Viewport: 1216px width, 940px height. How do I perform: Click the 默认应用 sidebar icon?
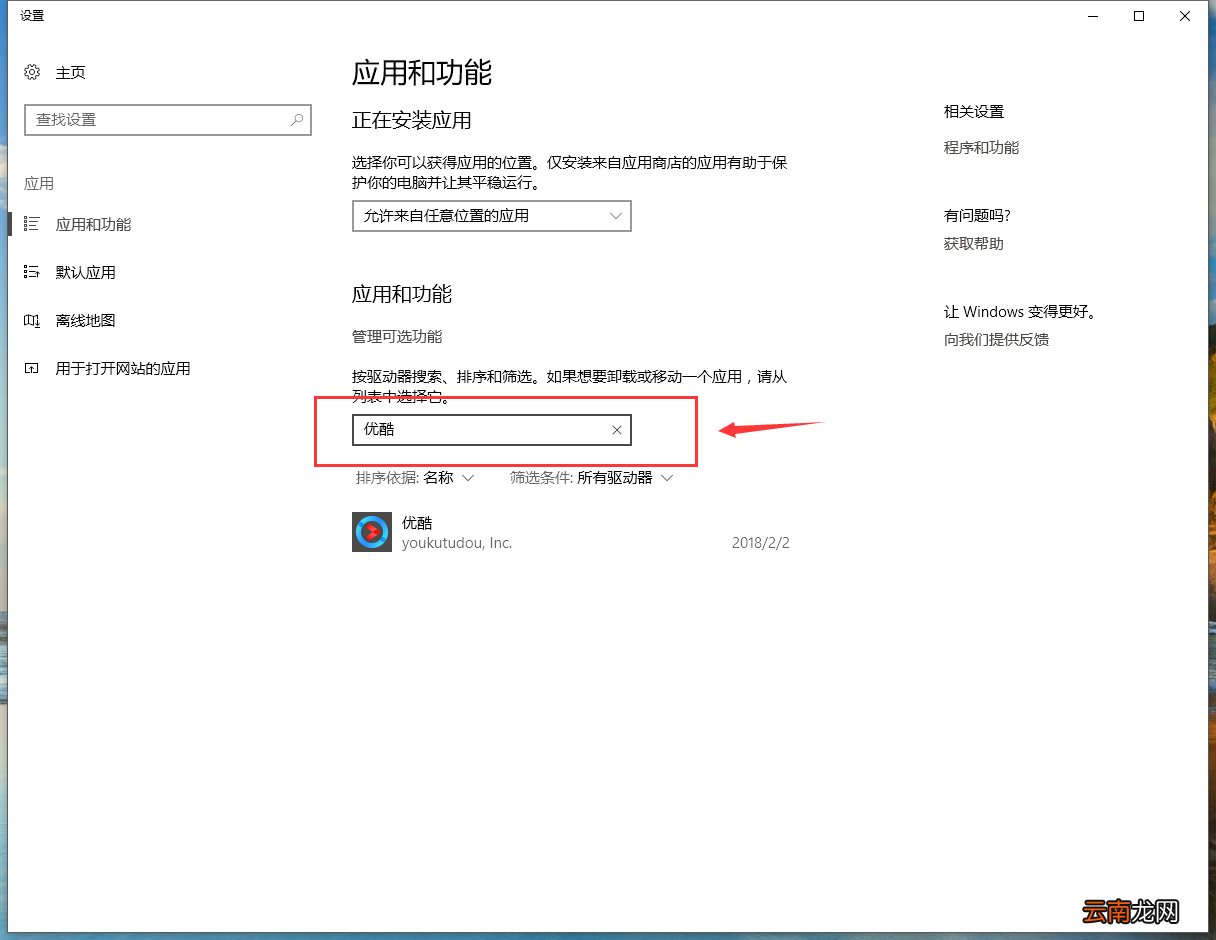[32, 272]
